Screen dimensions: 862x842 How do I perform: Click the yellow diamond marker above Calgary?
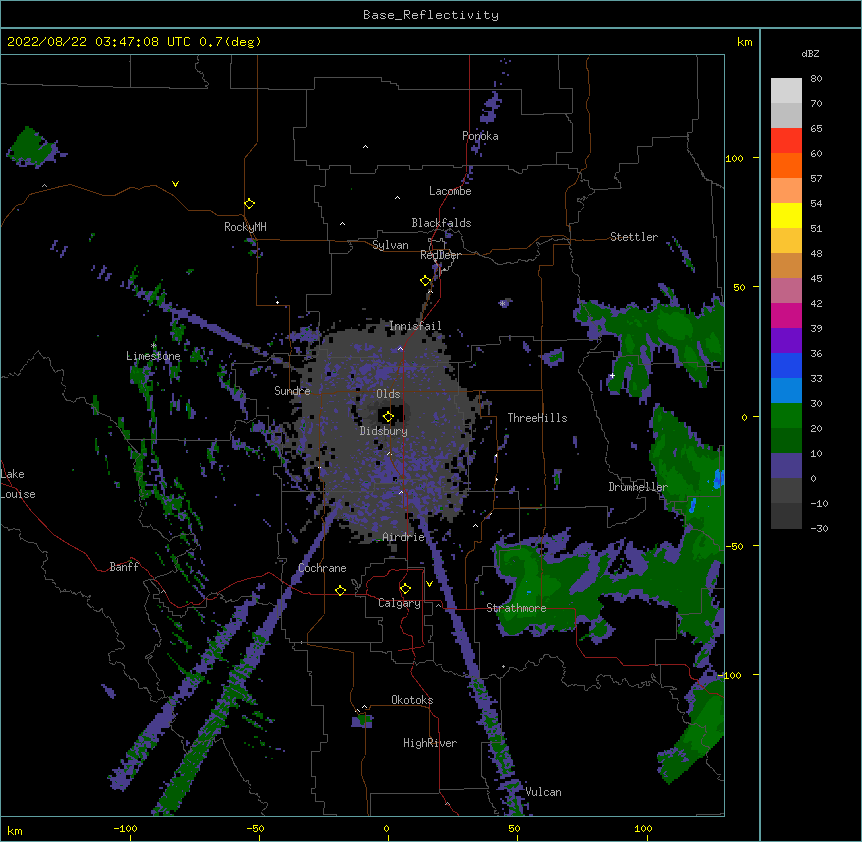pos(405,589)
